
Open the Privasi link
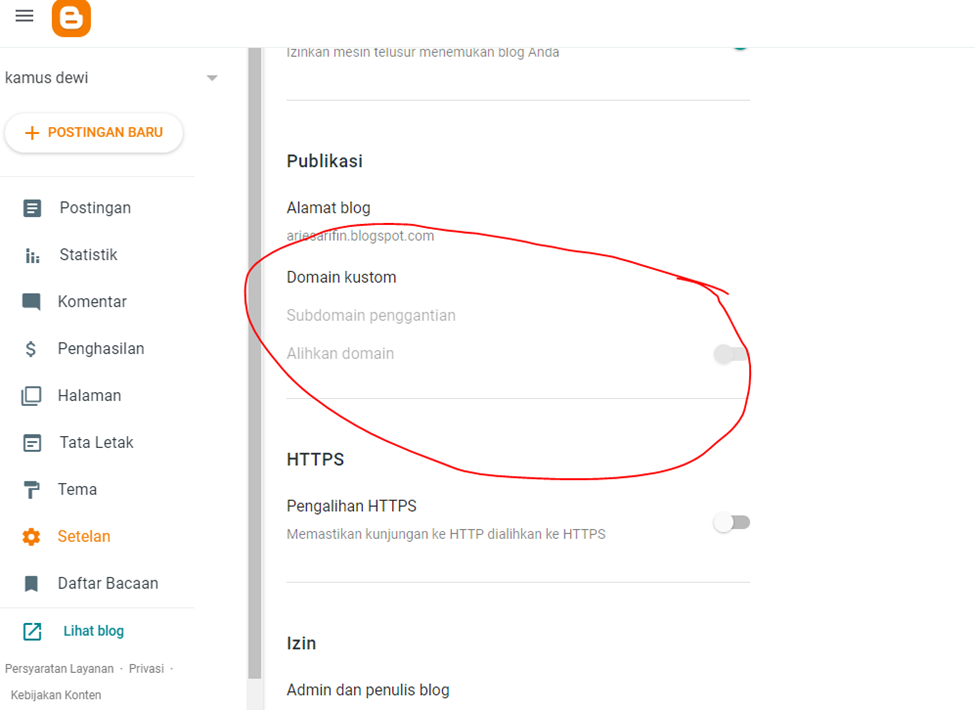146,669
